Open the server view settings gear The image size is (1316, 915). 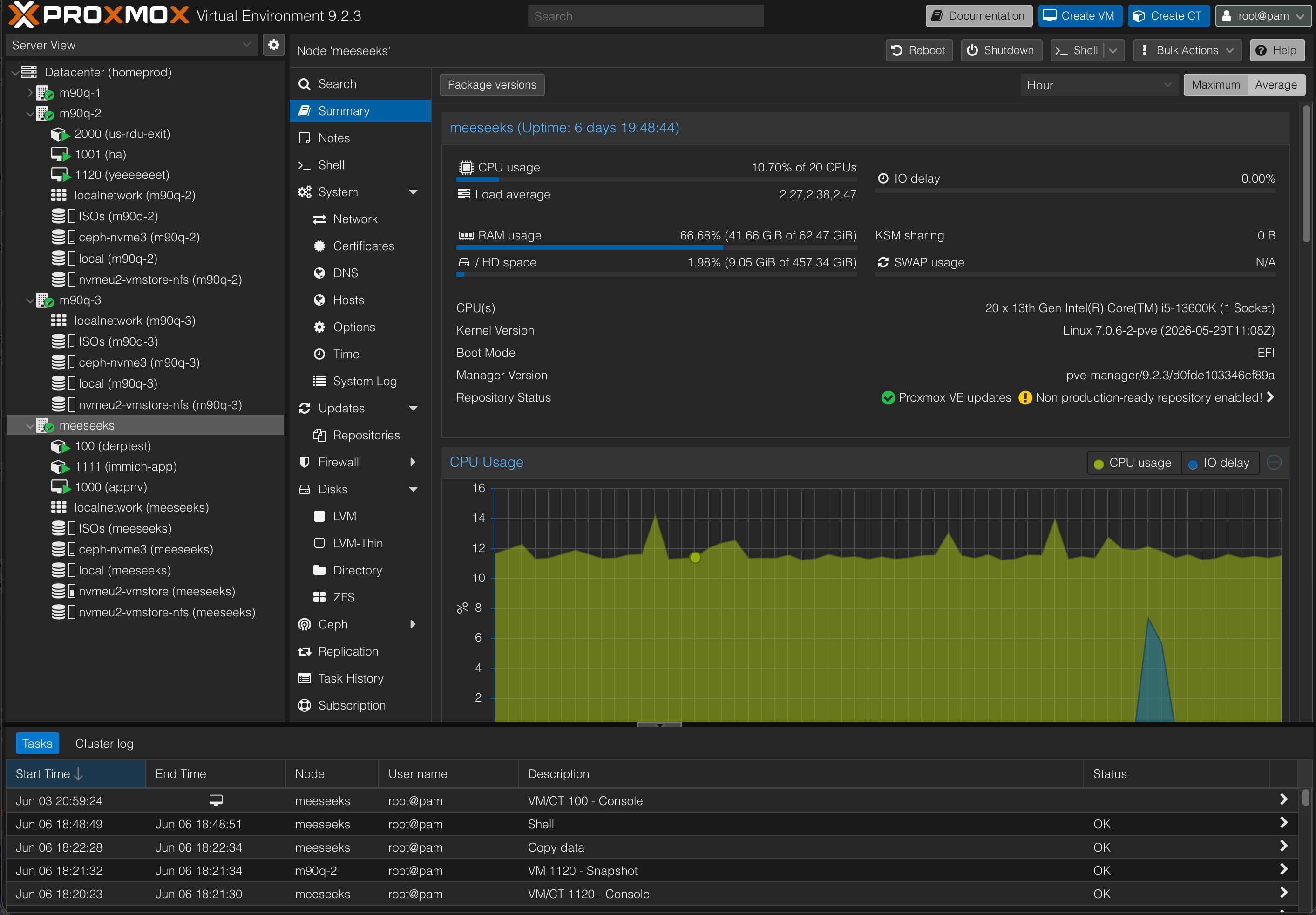pyautogui.click(x=273, y=45)
